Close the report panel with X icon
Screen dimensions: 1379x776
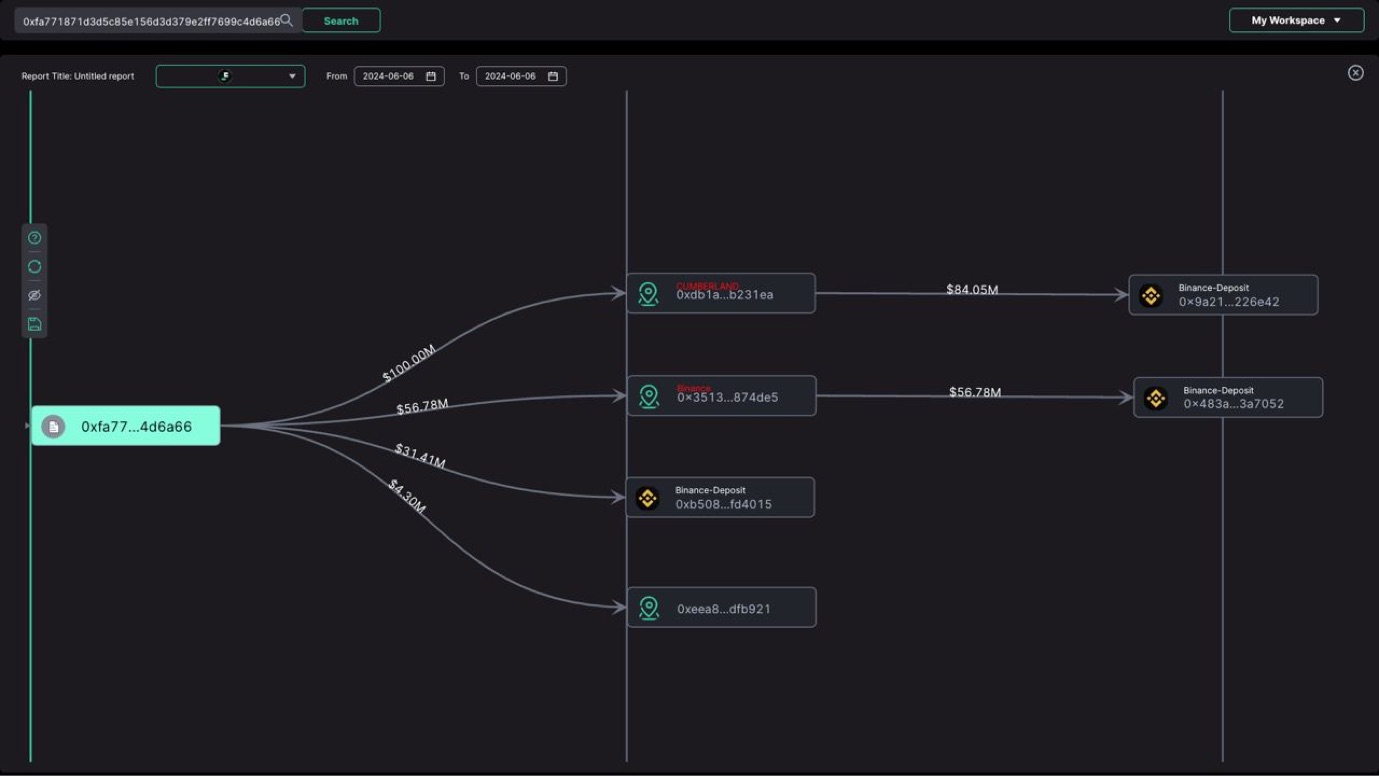click(1355, 73)
